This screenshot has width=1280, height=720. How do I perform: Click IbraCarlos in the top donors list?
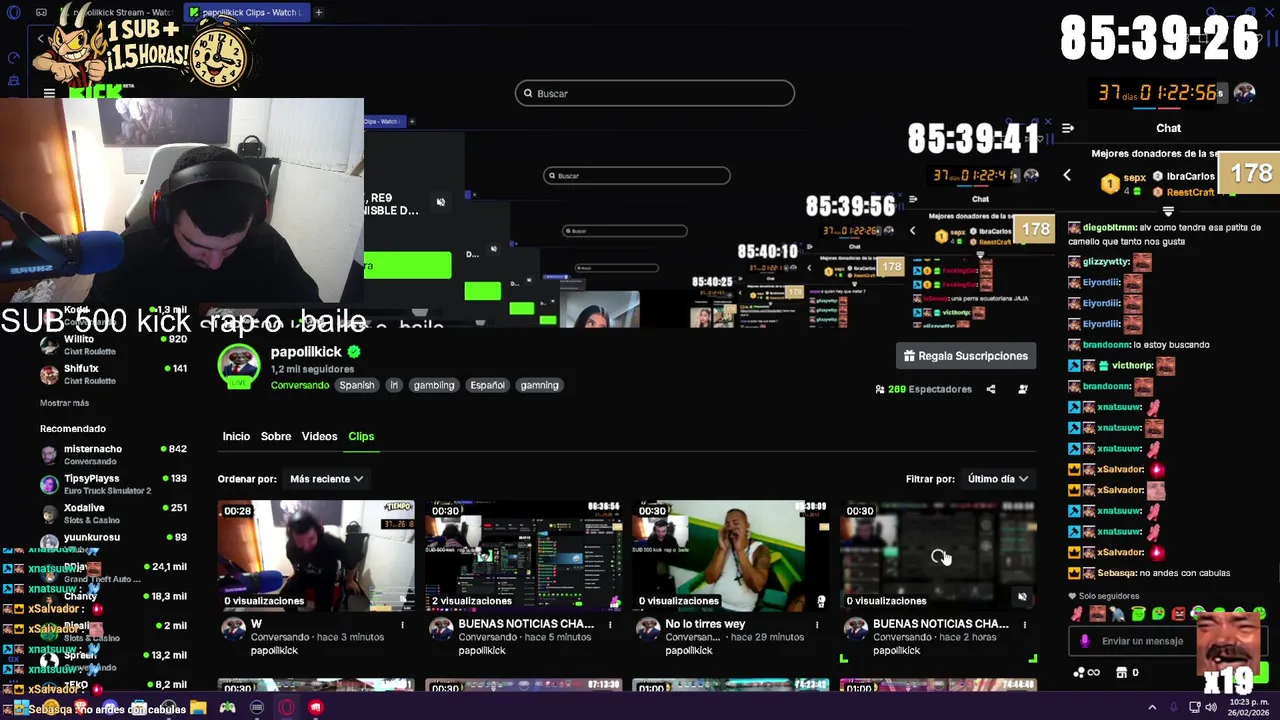1190,176
